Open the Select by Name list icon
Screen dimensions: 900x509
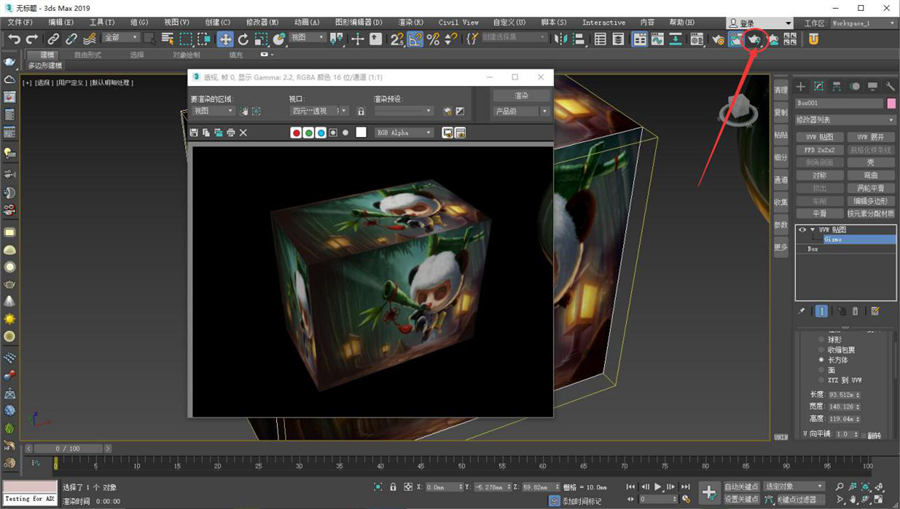168,39
